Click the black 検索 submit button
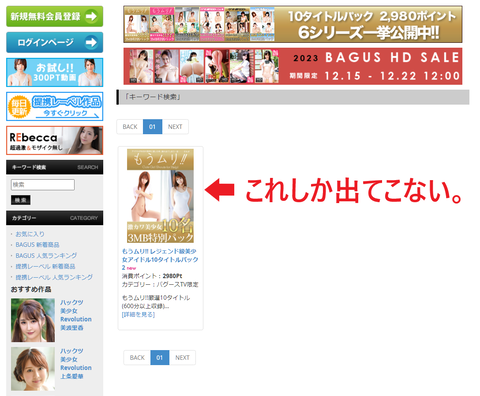The height and width of the screenshot is (396, 480). [21, 200]
